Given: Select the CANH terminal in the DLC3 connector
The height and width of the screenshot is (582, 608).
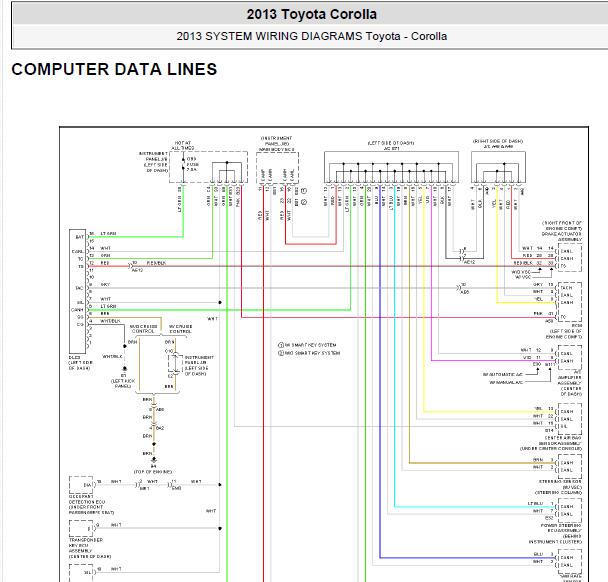Looking at the screenshot, I should [x=78, y=310].
